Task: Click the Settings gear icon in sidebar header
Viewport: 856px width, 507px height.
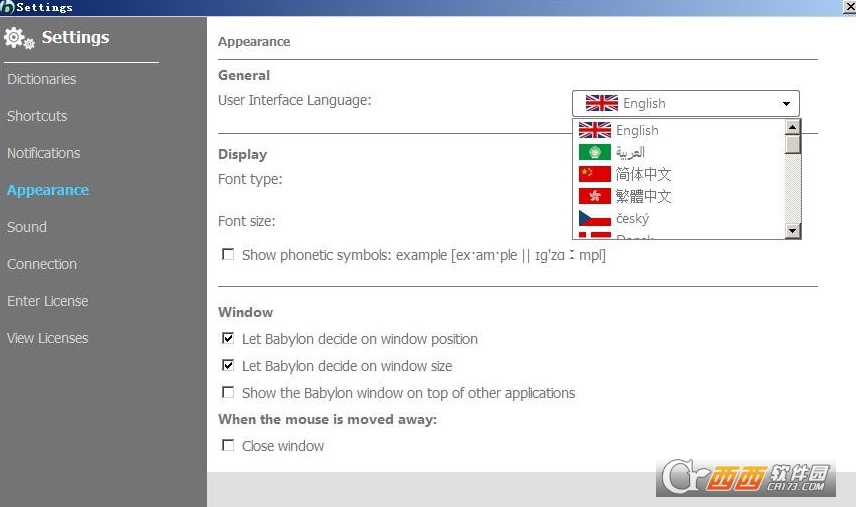Action: pos(19,38)
